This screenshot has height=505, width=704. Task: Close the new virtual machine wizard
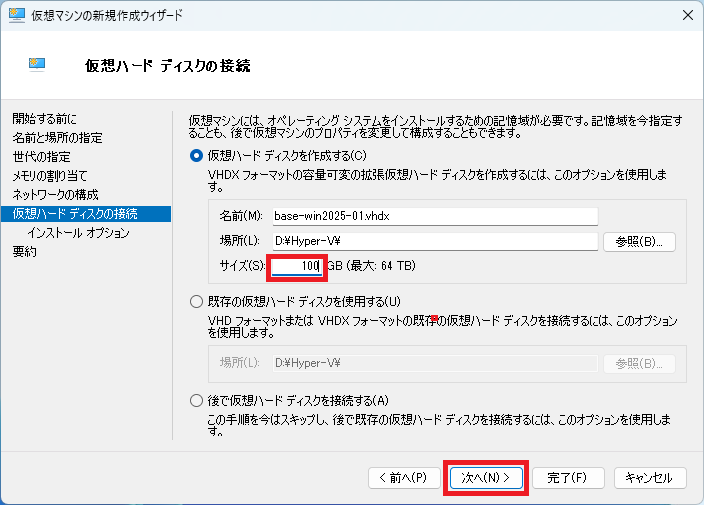click(x=687, y=15)
